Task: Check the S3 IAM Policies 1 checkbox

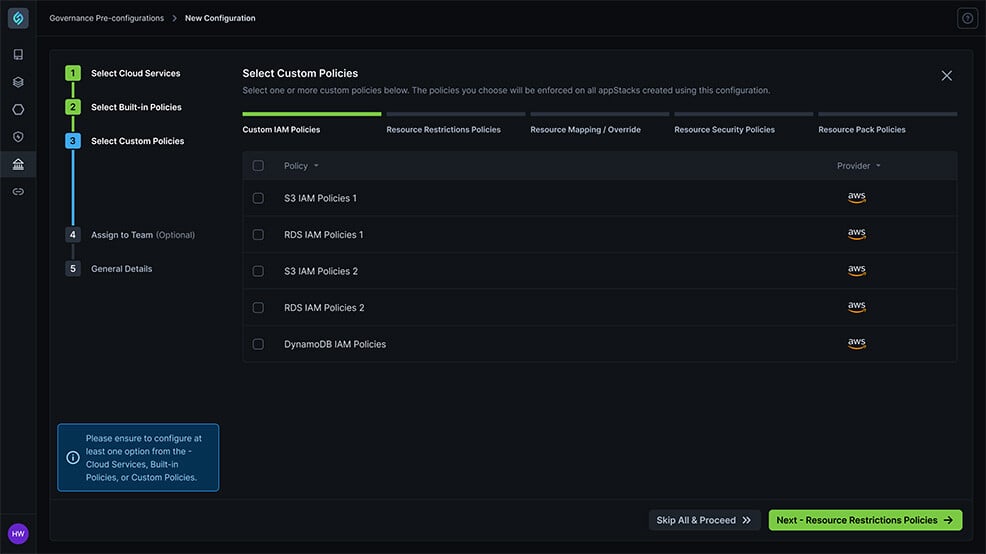Action: click(x=258, y=198)
